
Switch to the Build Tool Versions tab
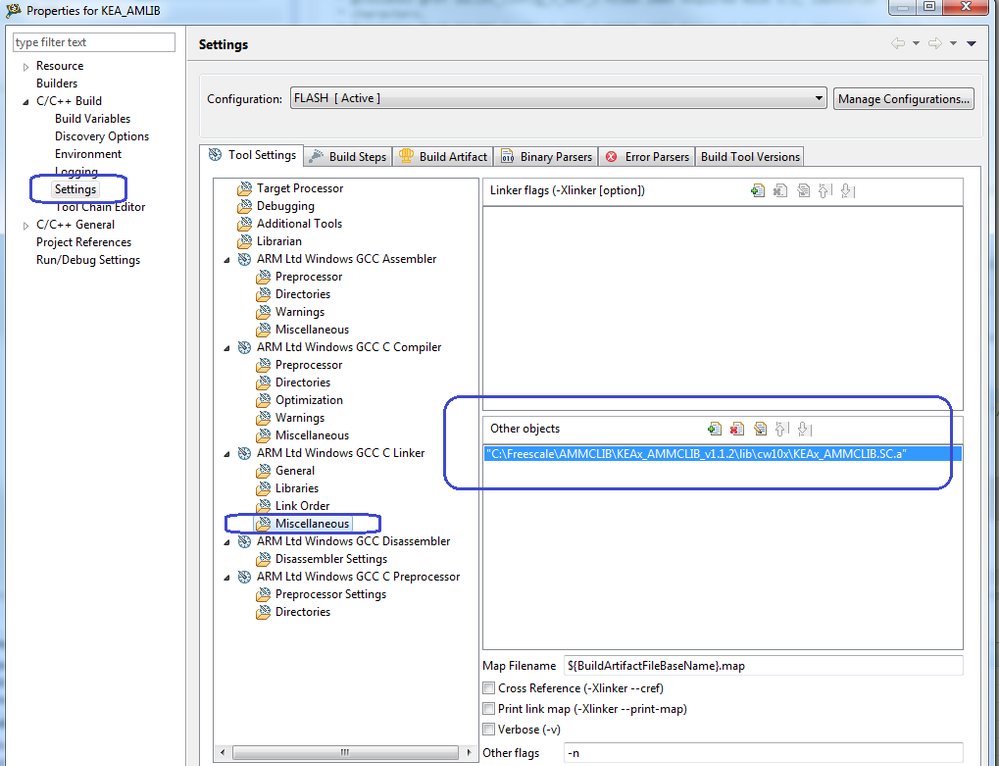pos(750,157)
